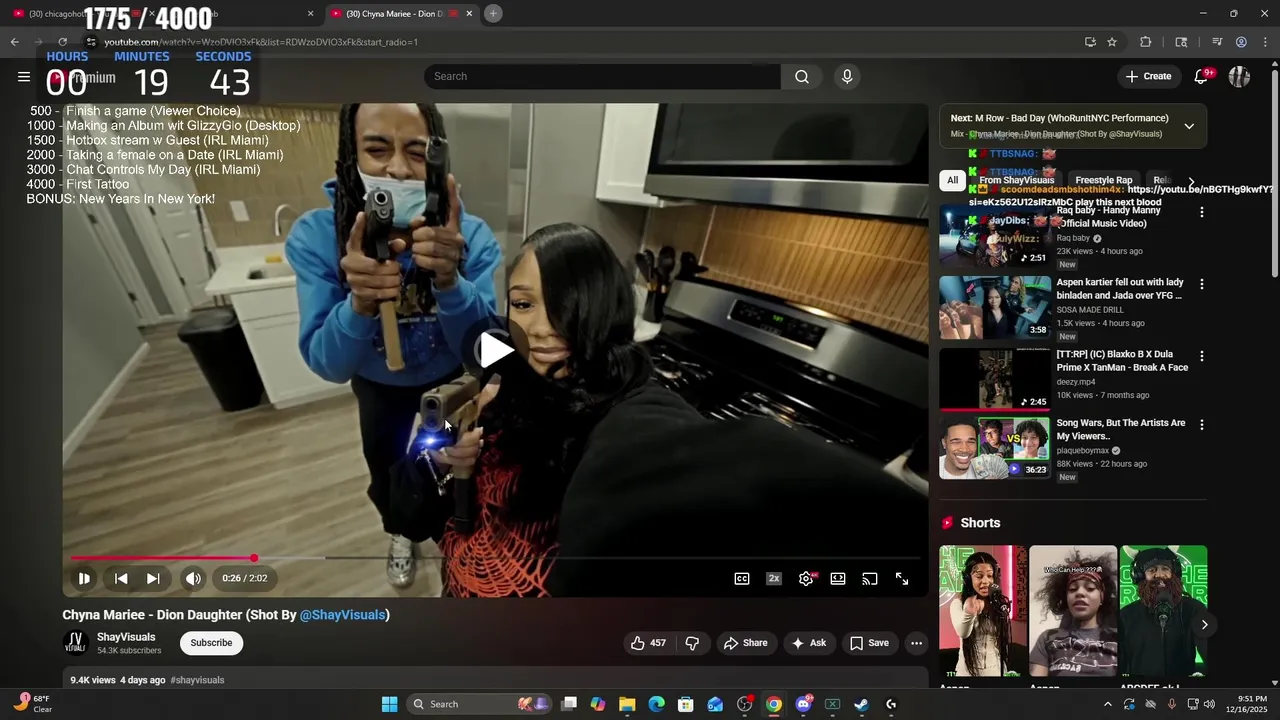Screen dimensions: 1280x720
Task: Open the Raq baby Handy Manny thumbnail
Action: tap(995, 236)
